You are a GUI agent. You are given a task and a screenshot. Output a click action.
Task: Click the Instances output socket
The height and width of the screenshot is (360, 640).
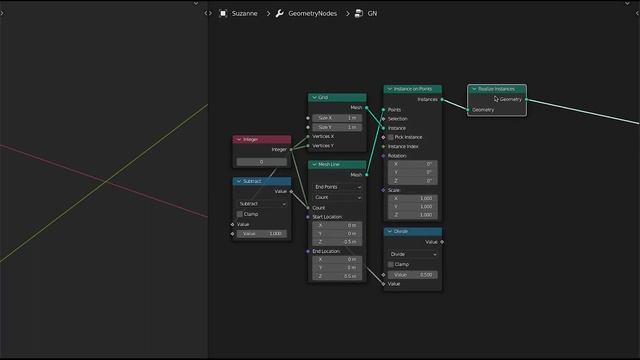[442, 100]
